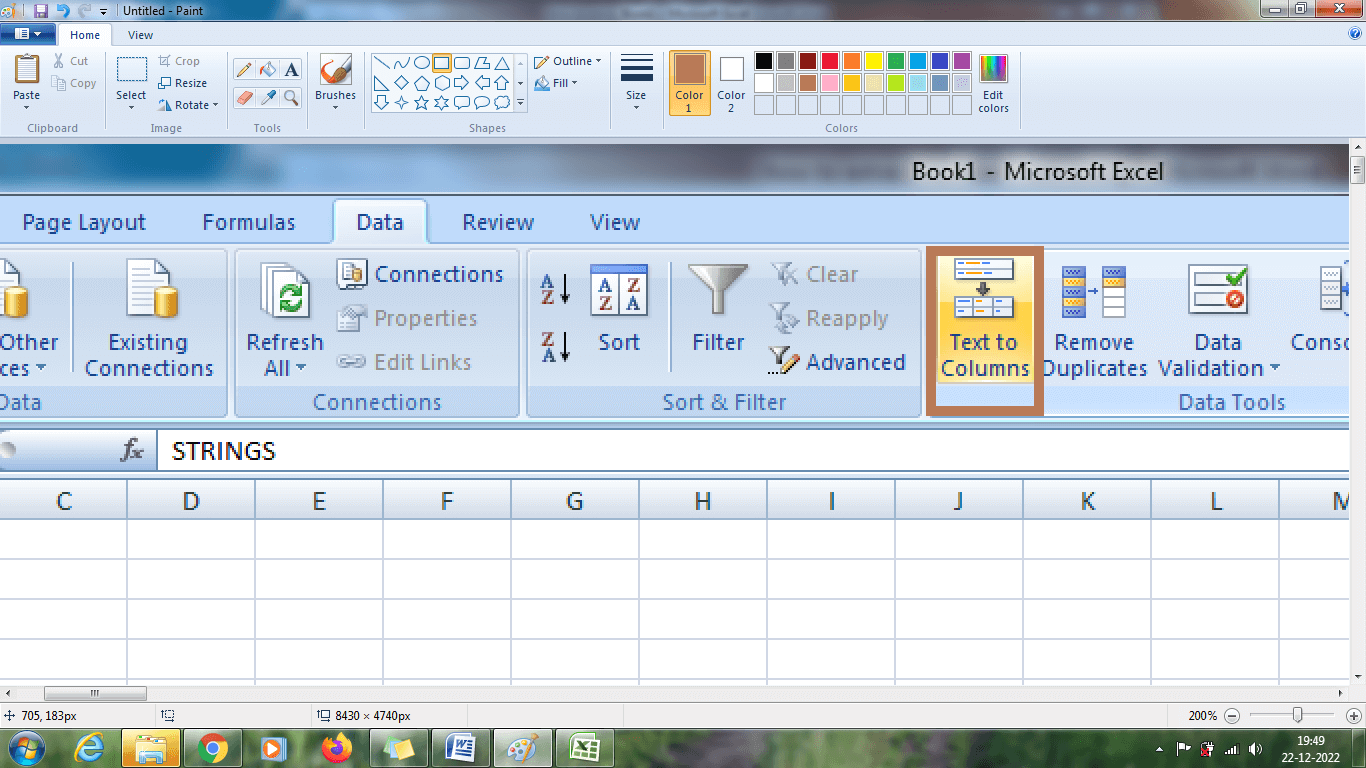This screenshot has width=1366, height=768.
Task: Click the zoom slider handle
Action: [x=1297, y=715]
